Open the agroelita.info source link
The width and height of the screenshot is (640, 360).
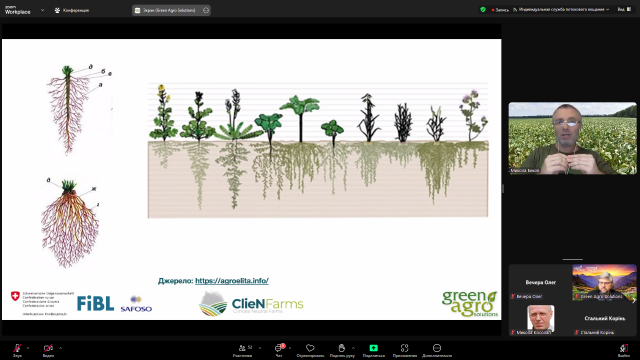coord(231,281)
